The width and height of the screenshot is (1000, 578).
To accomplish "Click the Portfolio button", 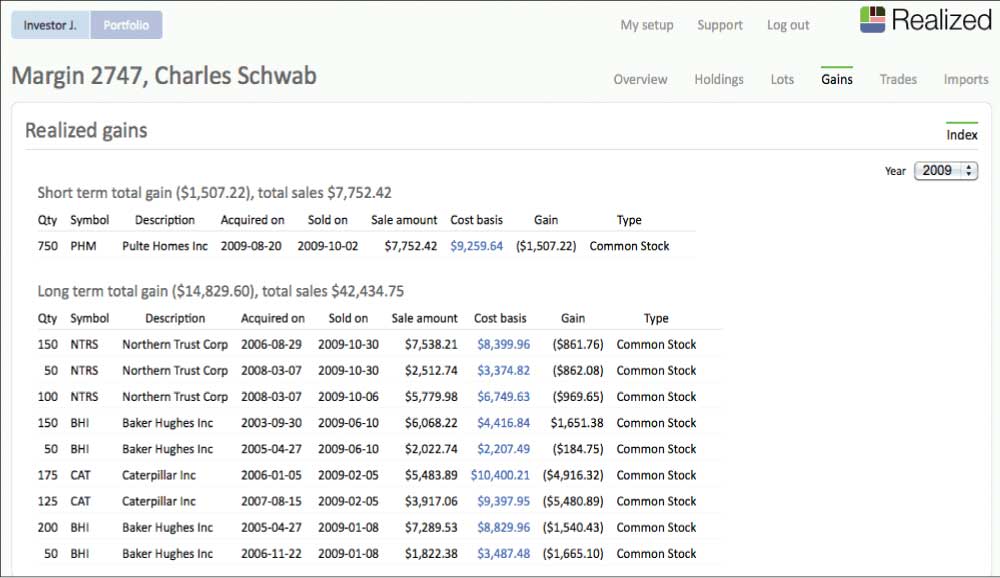I will tap(126, 25).
